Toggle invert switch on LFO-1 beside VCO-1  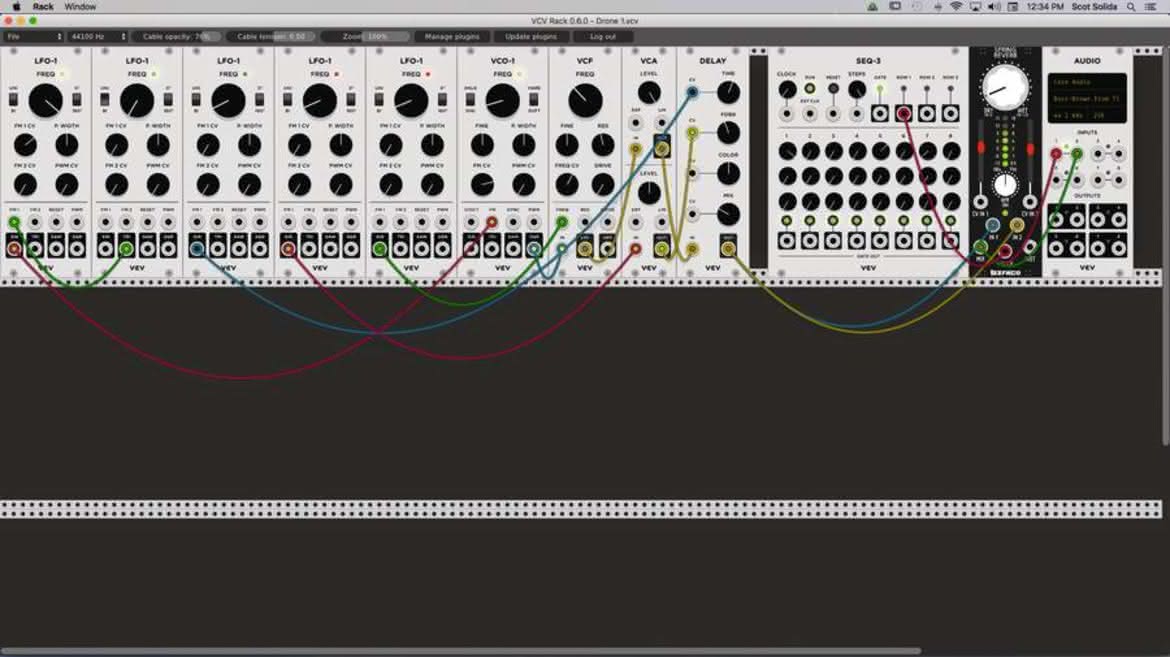point(442,99)
